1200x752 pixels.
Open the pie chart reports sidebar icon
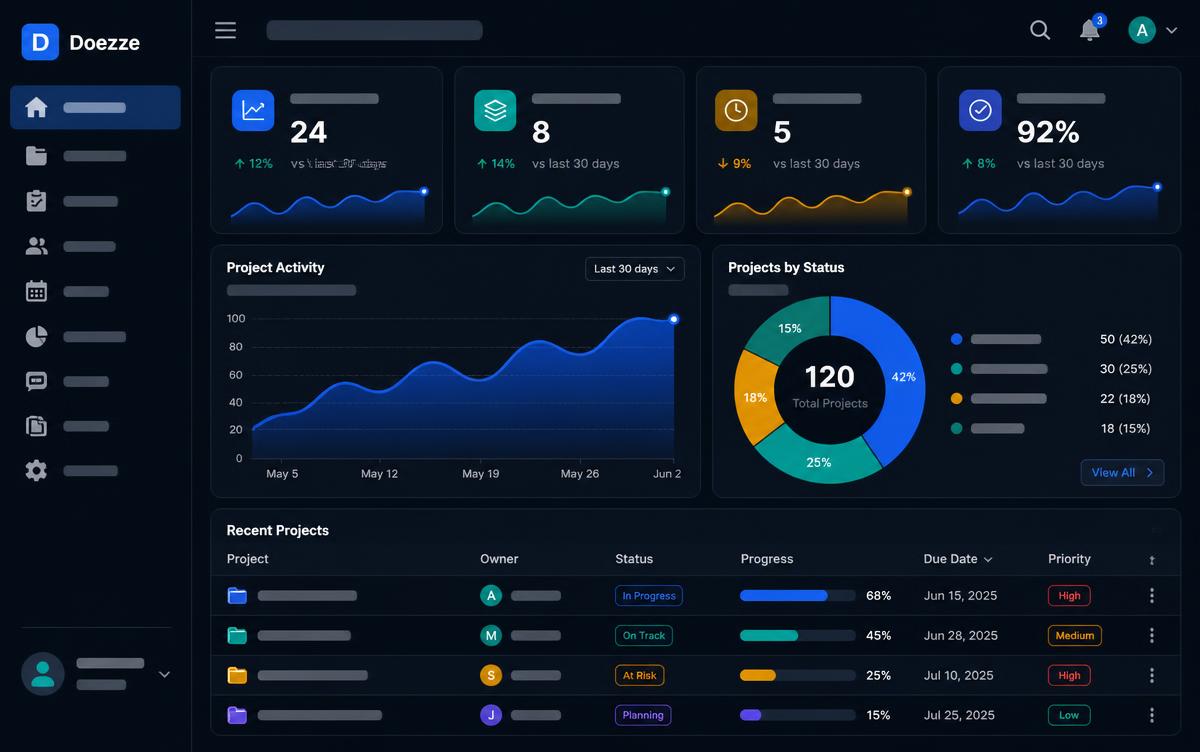(36, 336)
